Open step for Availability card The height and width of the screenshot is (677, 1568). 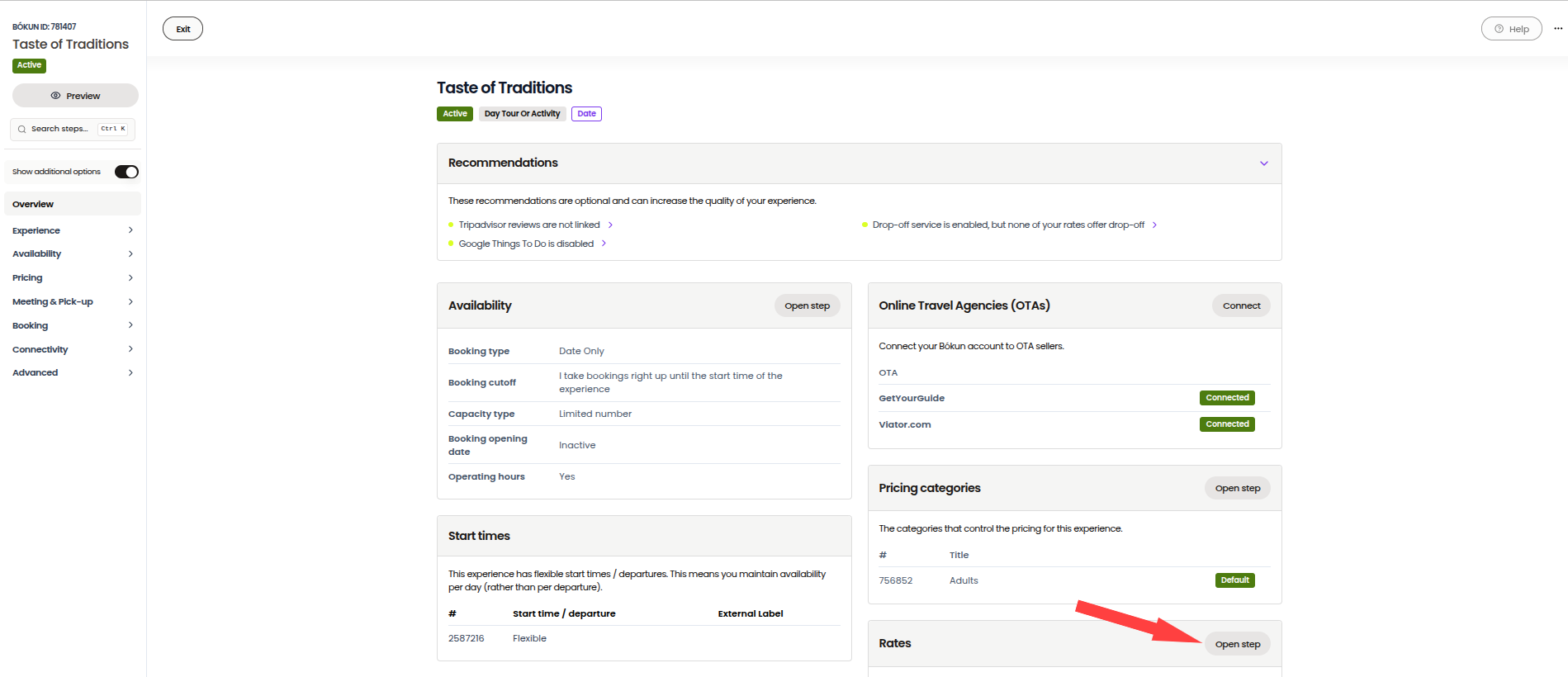pyautogui.click(x=807, y=305)
